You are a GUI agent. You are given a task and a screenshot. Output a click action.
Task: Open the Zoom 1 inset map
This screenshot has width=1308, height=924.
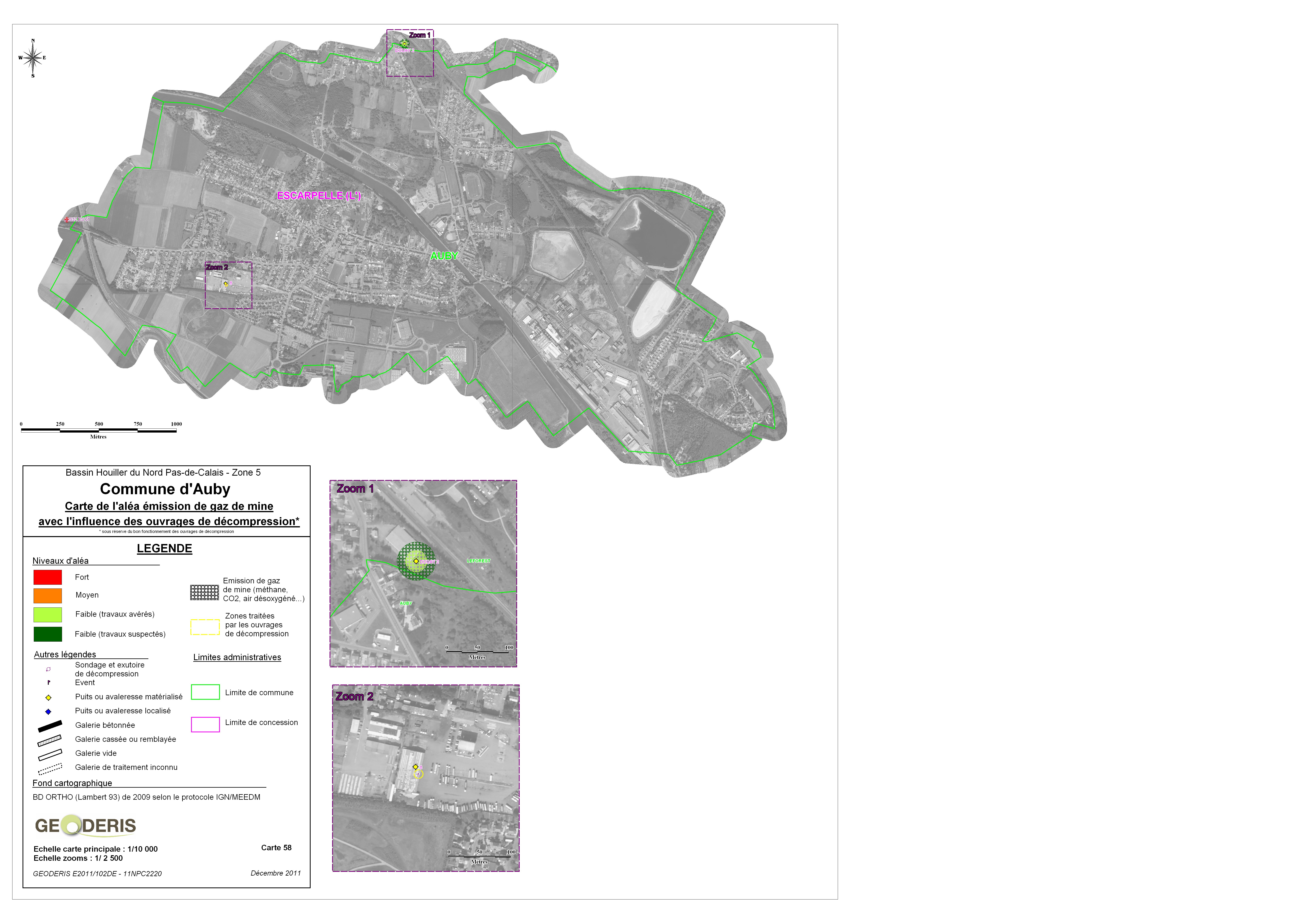point(423,574)
